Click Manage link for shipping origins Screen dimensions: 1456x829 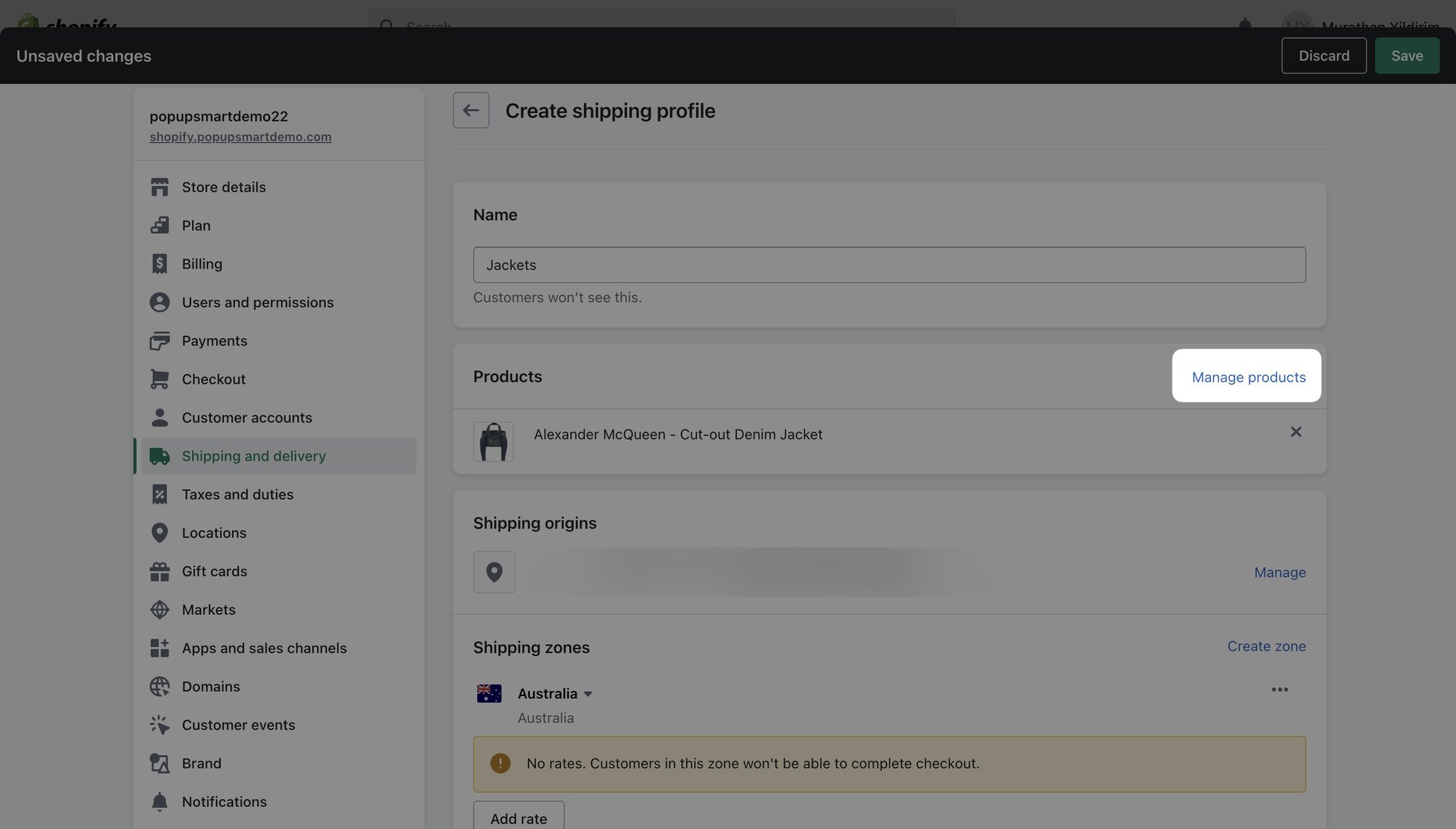[x=1280, y=572]
